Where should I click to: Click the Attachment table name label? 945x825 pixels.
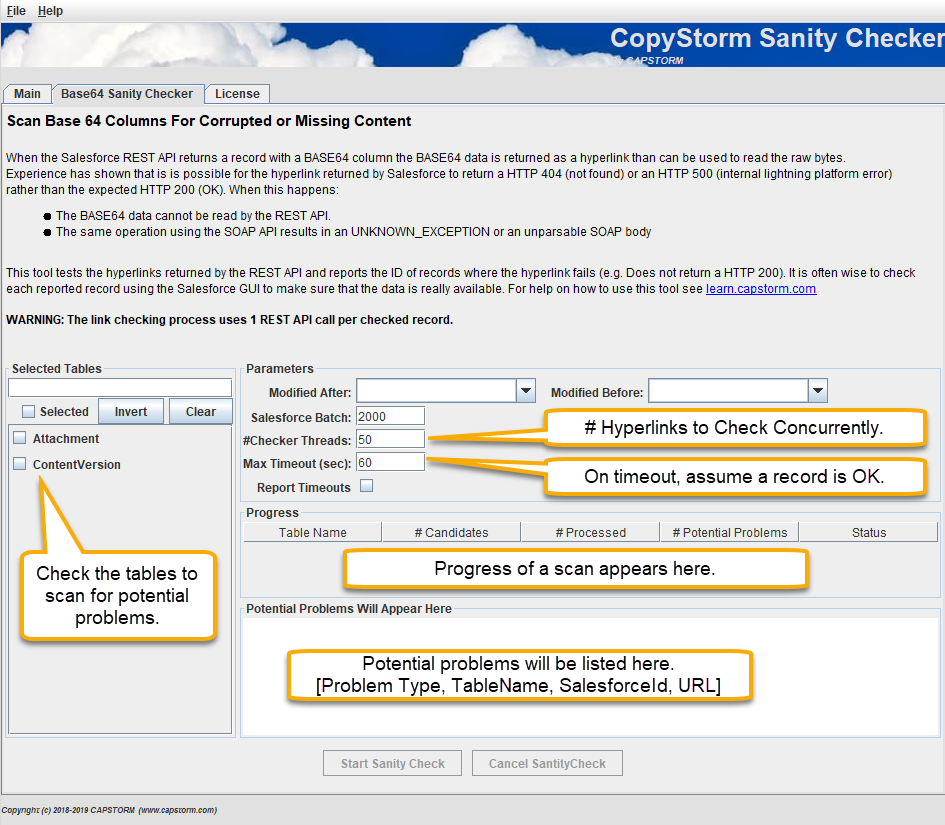pos(66,439)
